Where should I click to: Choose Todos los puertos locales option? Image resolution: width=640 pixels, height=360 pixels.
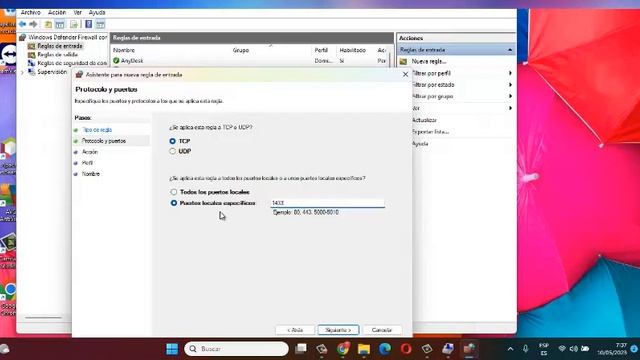[x=174, y=192]
